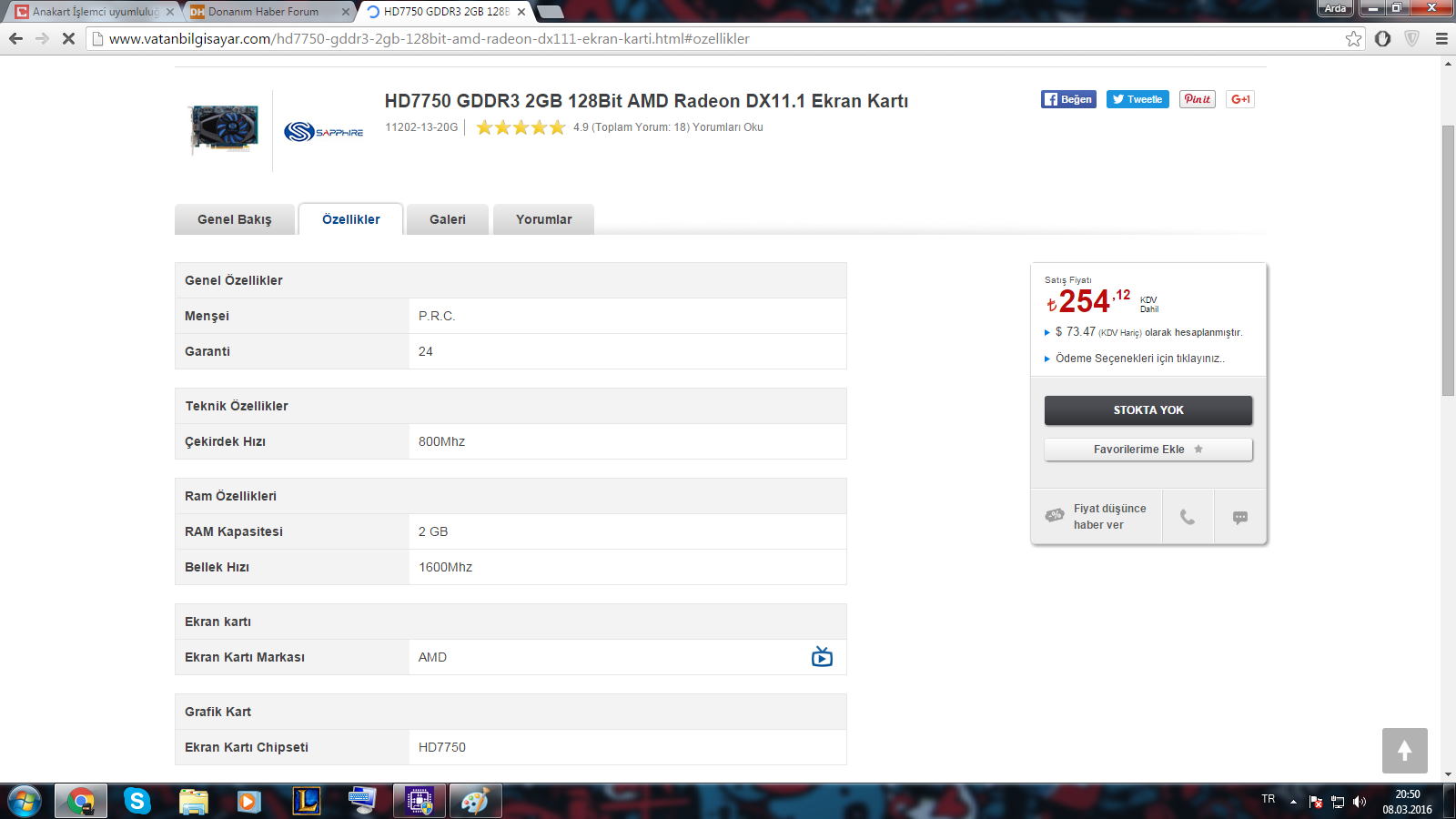1456x819 pixels.
Task: Select the Özellikler tab
Action: pyautogui.click(x=351, y=219)
